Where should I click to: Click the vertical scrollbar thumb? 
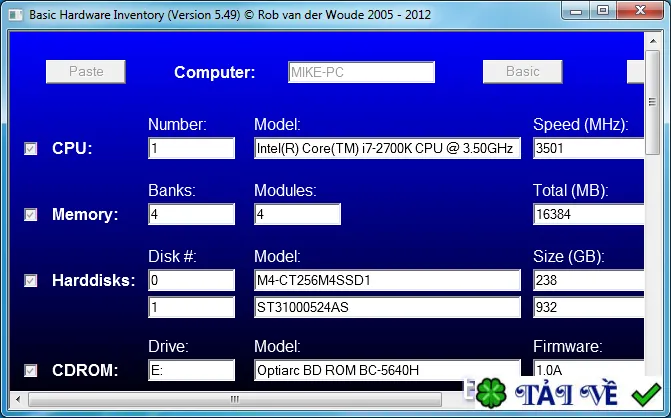tap(653, 102)
